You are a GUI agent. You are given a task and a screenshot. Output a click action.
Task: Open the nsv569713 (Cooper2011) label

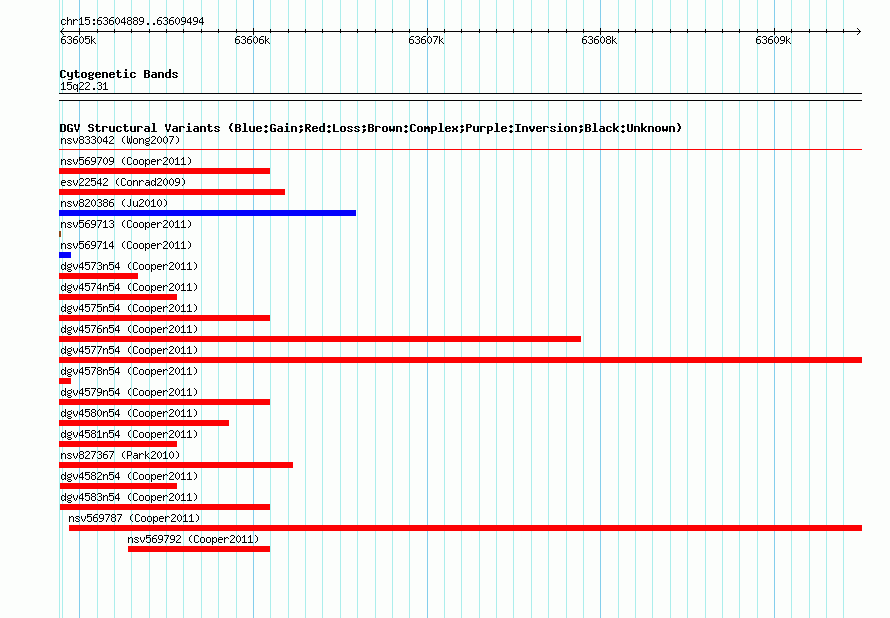pyautogui.click(x=126, y=224)
